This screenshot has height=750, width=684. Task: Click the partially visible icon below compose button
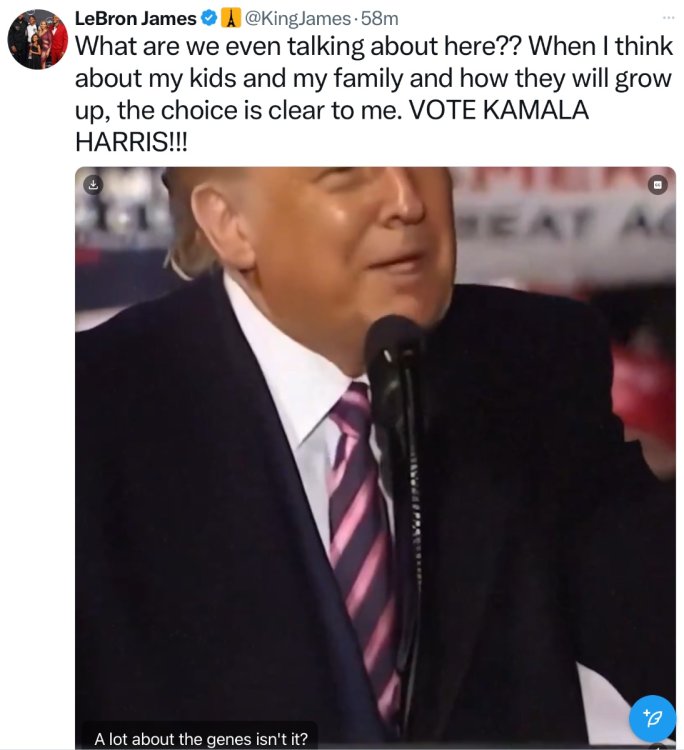pos(660,747)
